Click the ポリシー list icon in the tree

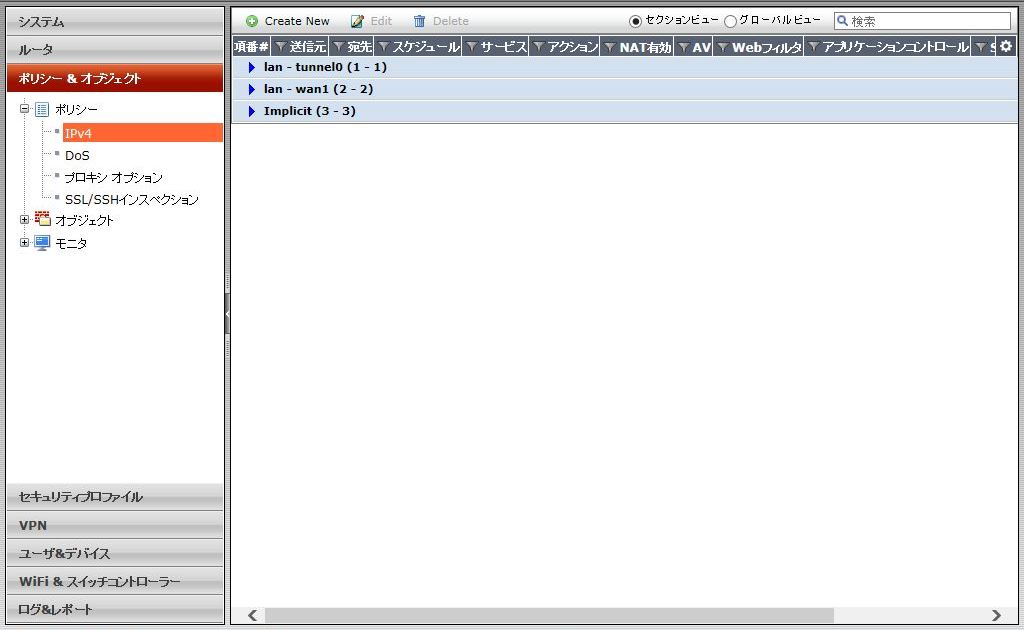click(x=42, y=109)
